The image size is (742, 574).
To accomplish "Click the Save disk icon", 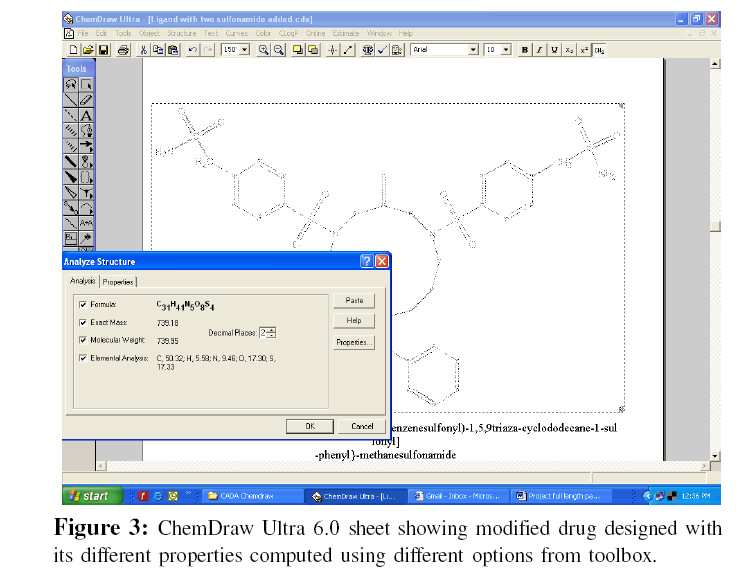I will pyautogui.click(x=103, y=49).
